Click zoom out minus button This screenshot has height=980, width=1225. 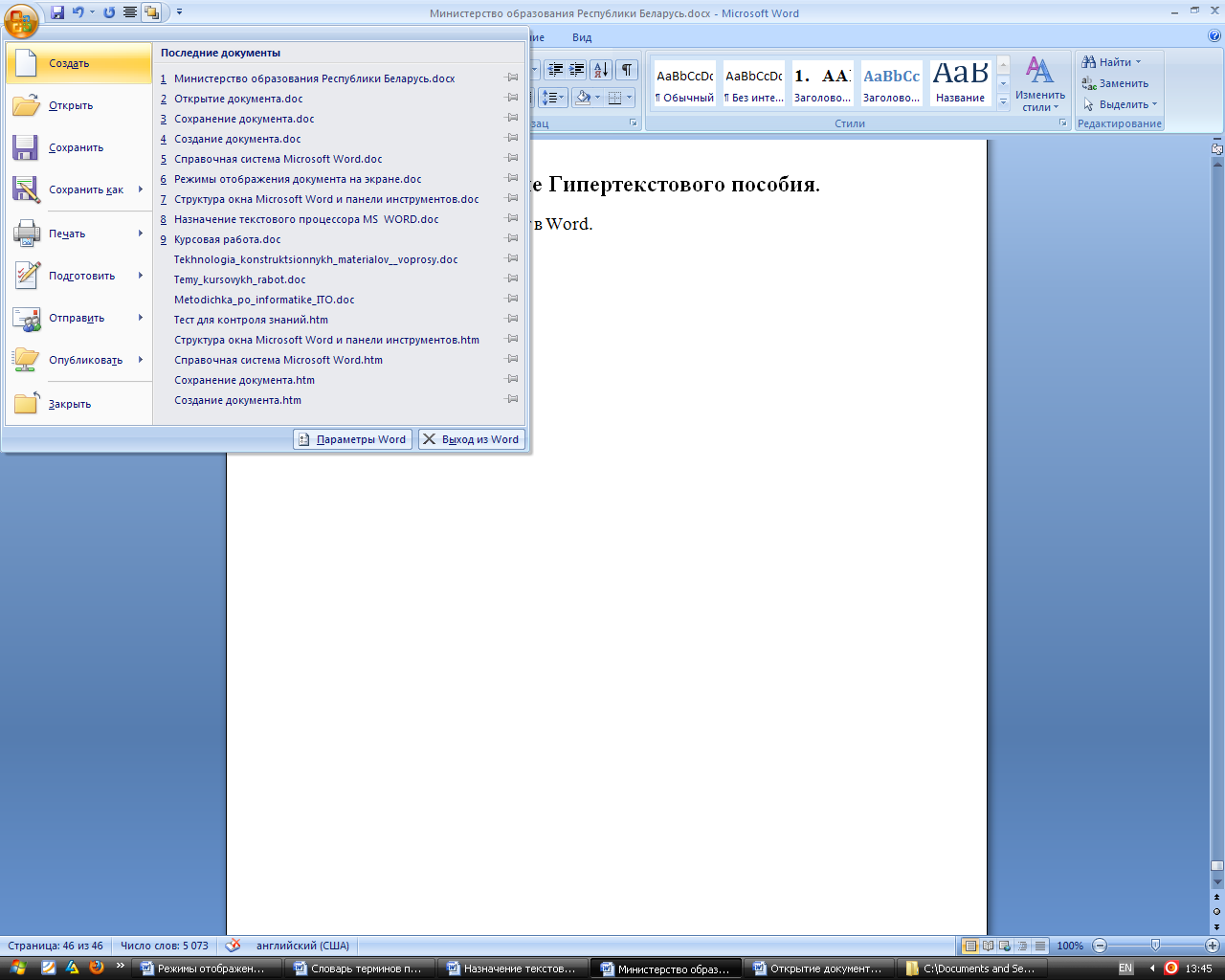point(1100,946)
